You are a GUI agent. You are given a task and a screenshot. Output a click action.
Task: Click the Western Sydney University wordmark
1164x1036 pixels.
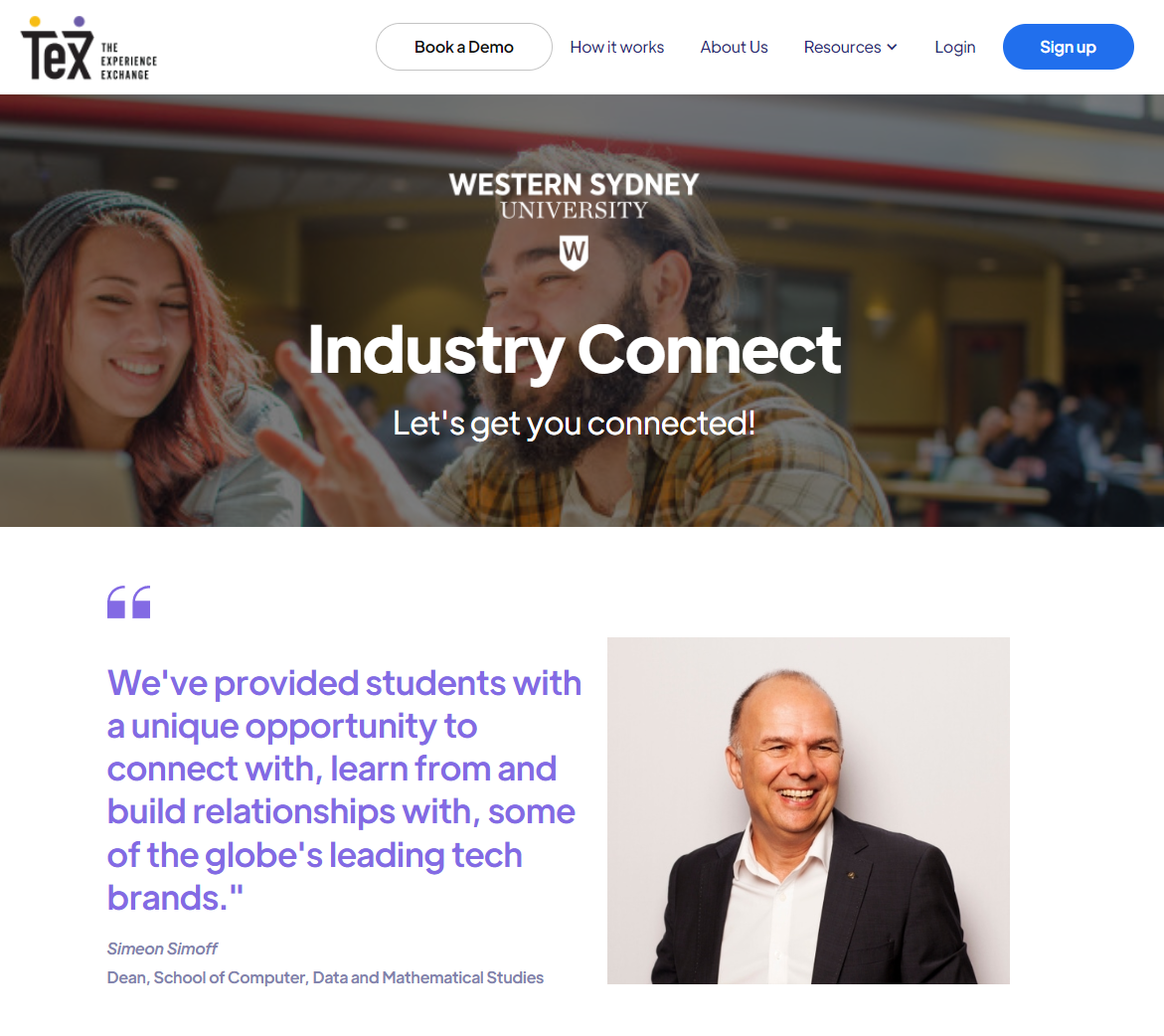574,196
